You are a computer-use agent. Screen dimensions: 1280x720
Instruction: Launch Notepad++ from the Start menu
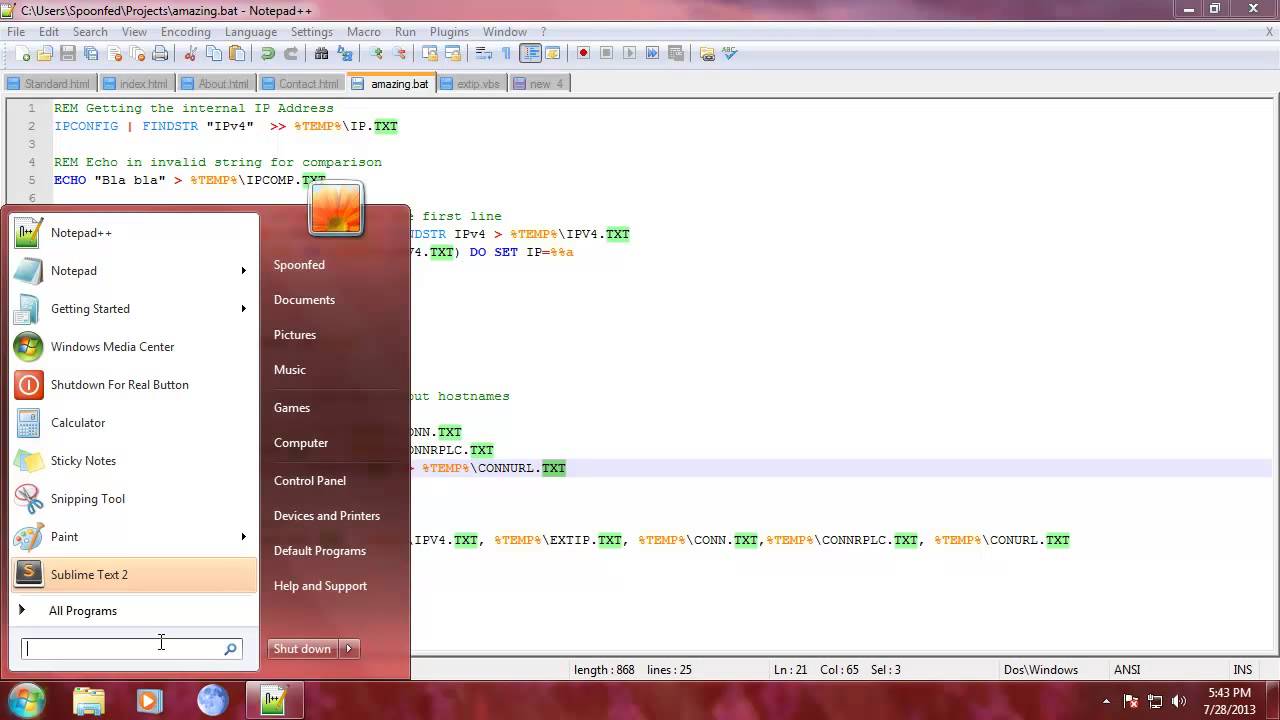135,233
